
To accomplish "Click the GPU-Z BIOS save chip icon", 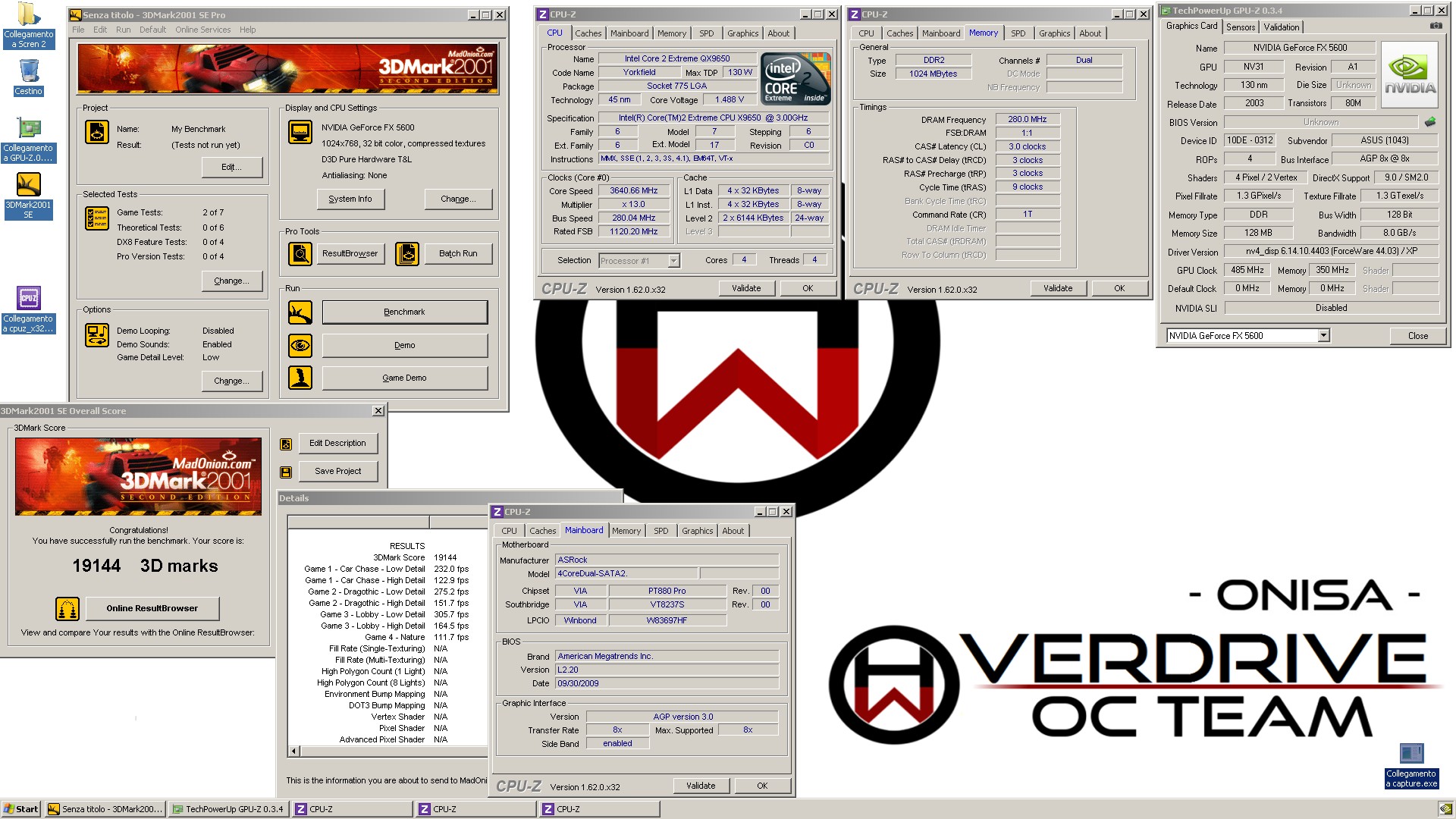I will 1430,121.
